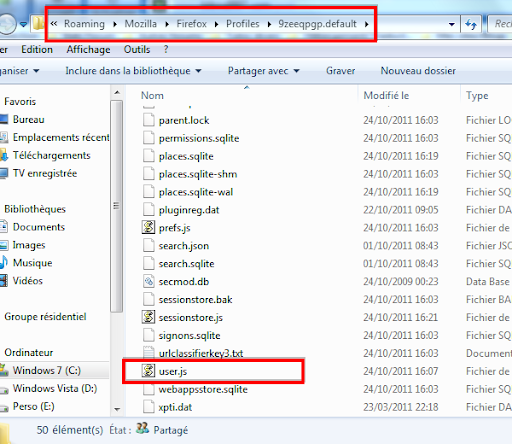
Task: Open Partager avec dropdown menu
Action: click(x=263, y=71)
